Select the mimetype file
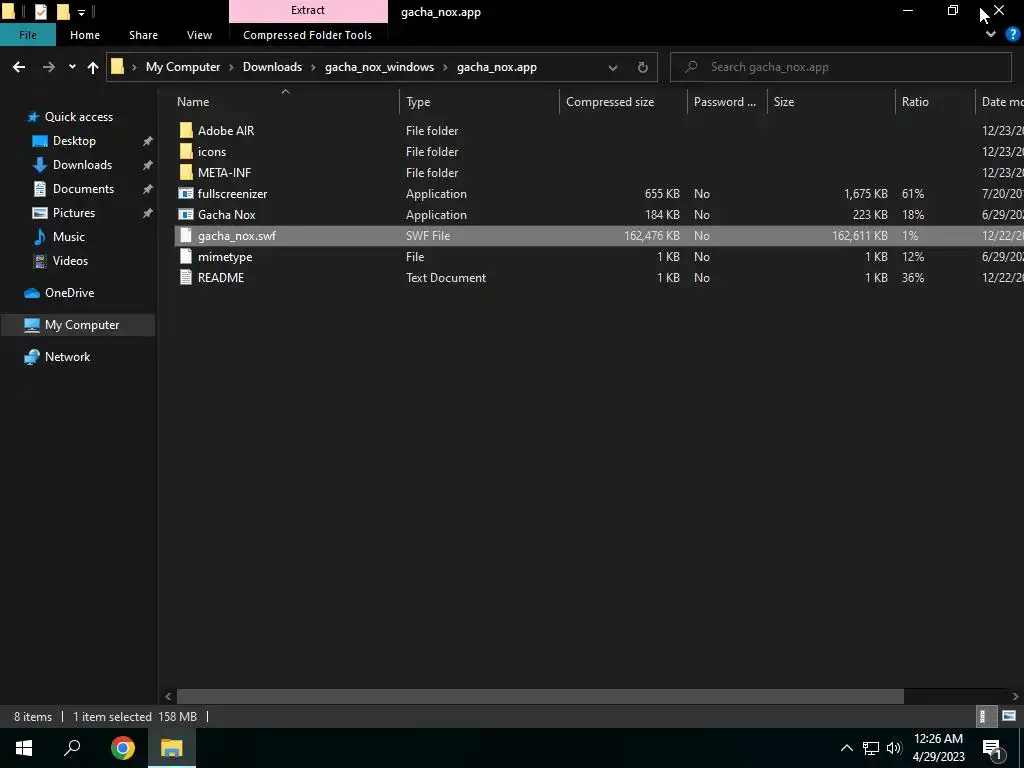Image resolution: width=1024 pixels, height=768 pixels. pos(225,257)
